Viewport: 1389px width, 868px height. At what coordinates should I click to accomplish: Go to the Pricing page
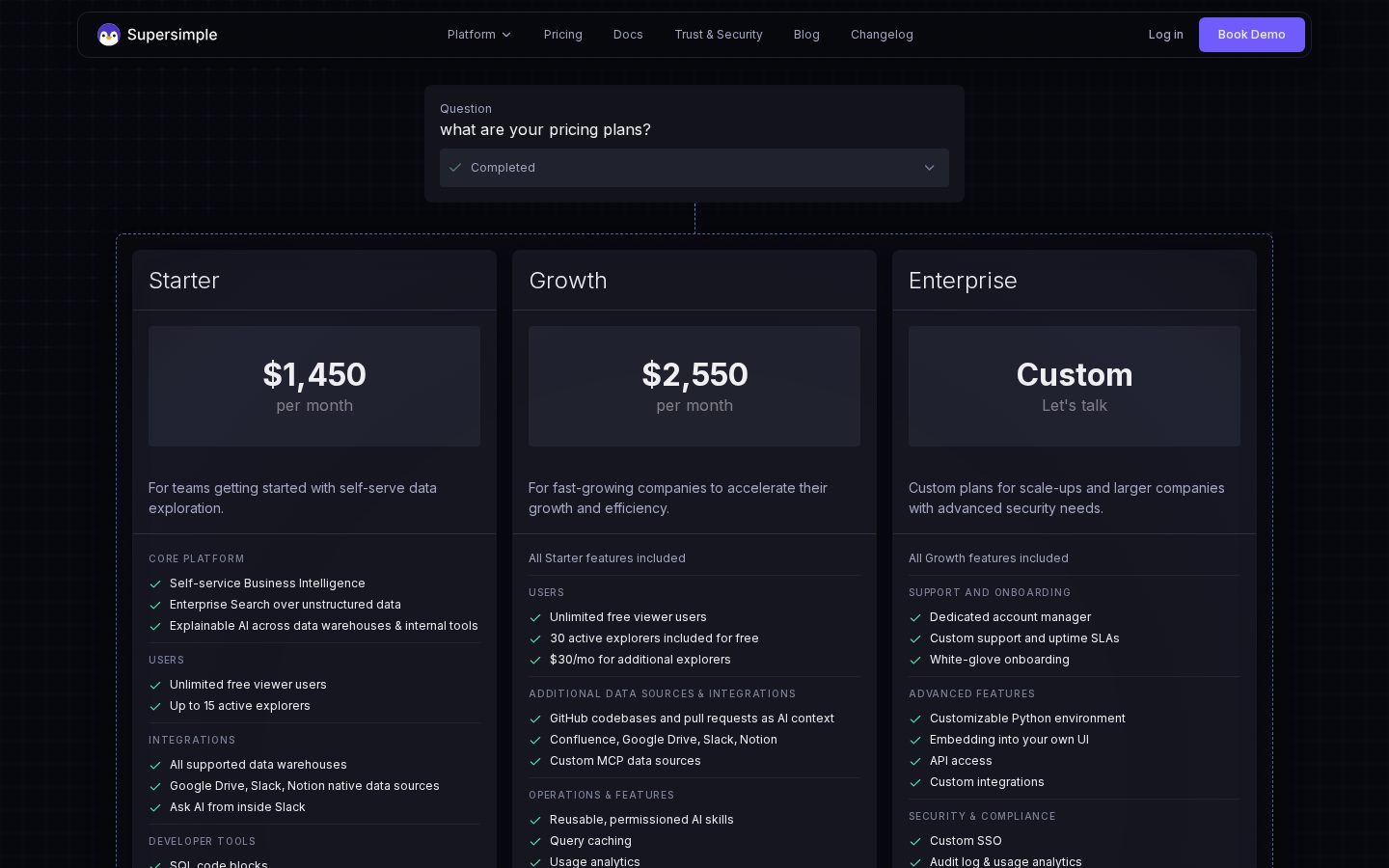[563, 35]
